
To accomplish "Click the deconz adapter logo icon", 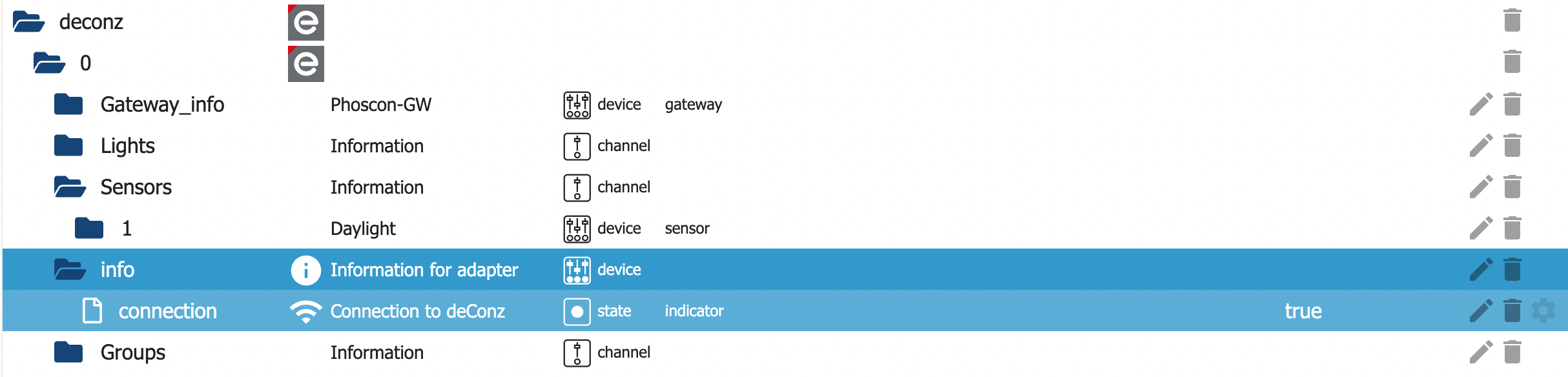I will click(x=305, y=23).
